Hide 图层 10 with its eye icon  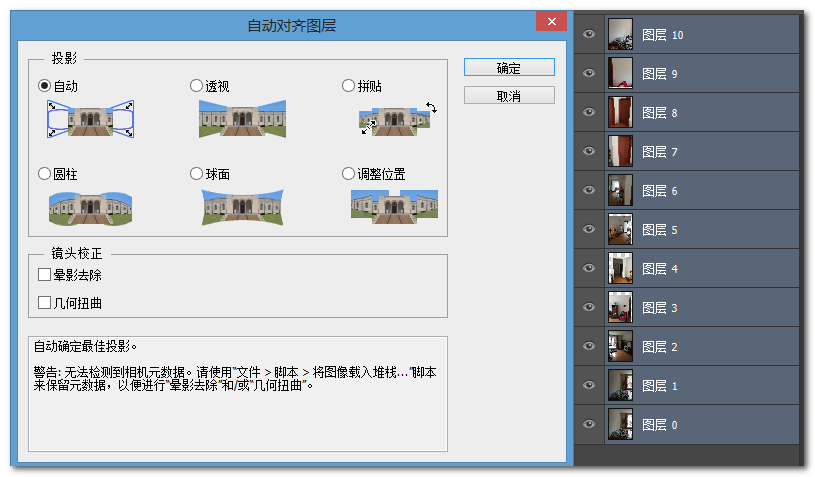coord(589,34)
